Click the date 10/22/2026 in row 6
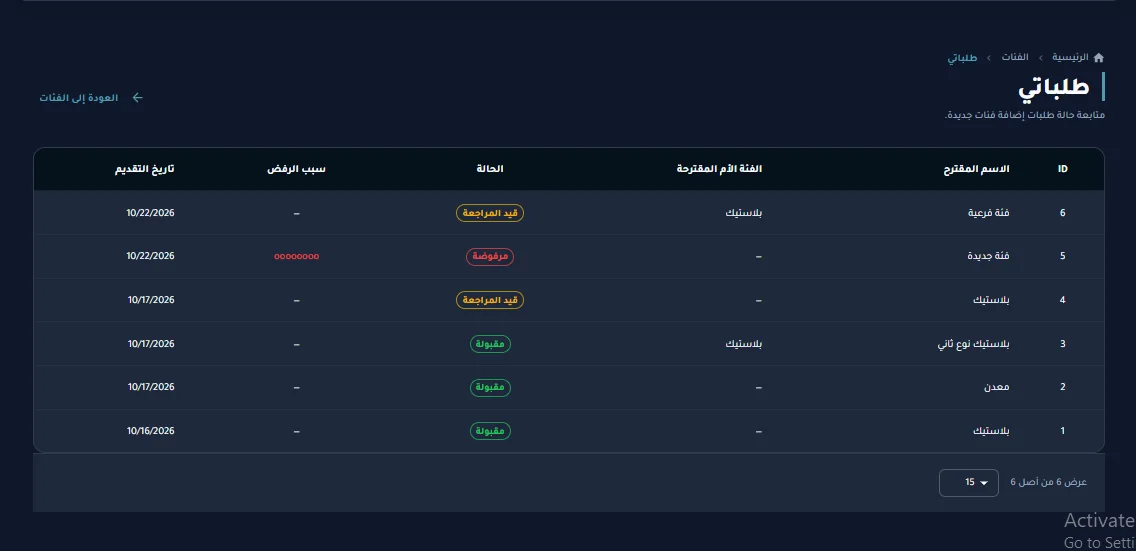Viewport: 1136px width, 551px height. click(151, 213)
